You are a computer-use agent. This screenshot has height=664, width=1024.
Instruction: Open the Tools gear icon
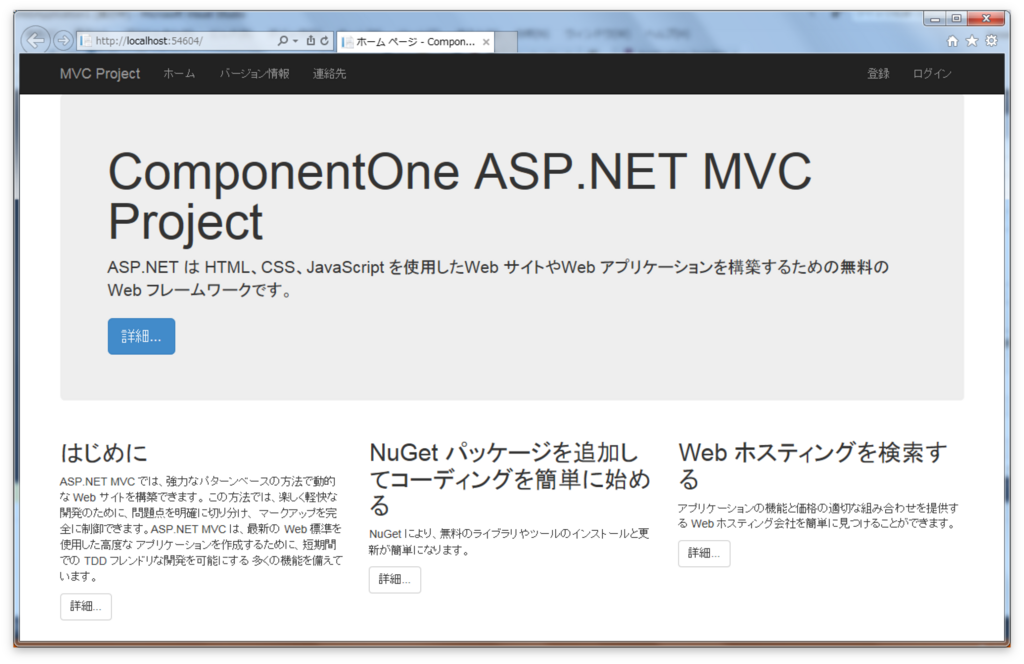[991, 41]
